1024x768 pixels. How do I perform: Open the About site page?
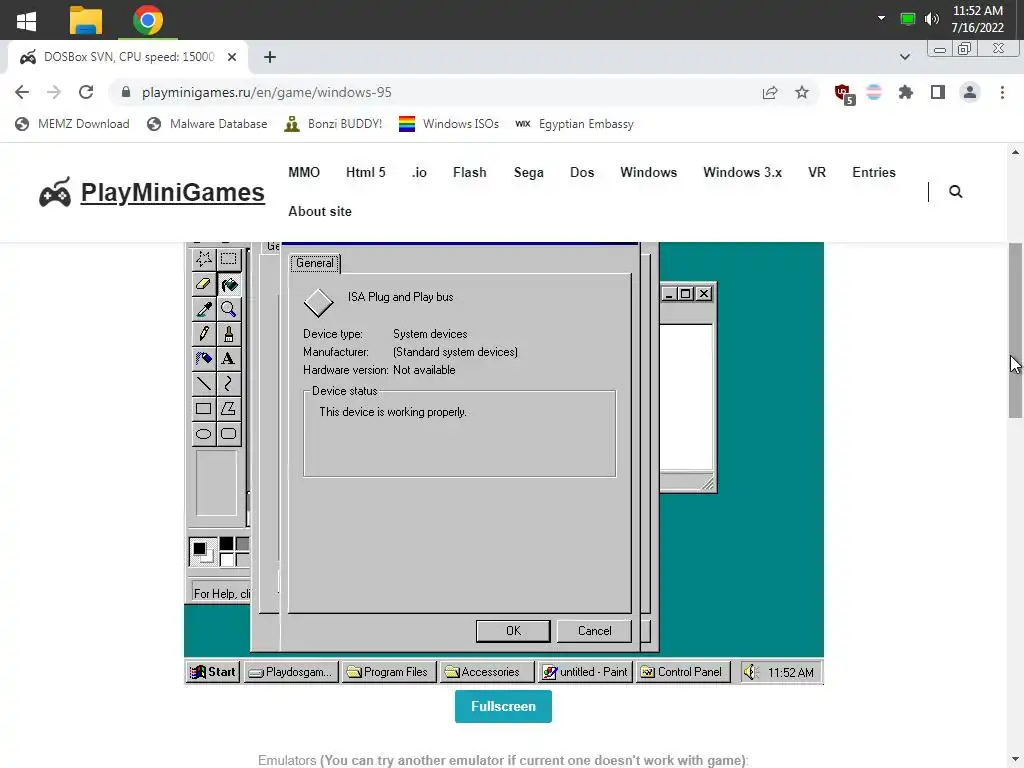tap(320, 212)
